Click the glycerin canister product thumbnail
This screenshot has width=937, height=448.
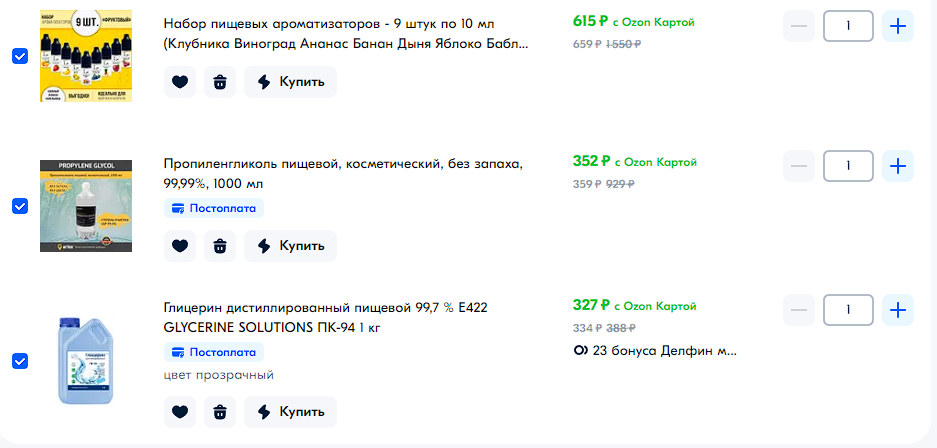(x=86, y=360)
